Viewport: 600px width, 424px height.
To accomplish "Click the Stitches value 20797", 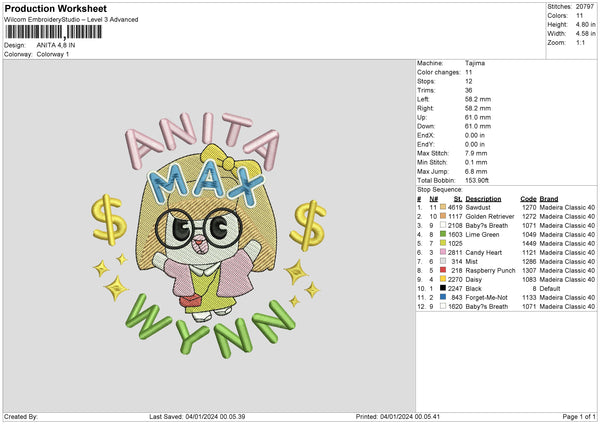I will (x=585, y=7).
